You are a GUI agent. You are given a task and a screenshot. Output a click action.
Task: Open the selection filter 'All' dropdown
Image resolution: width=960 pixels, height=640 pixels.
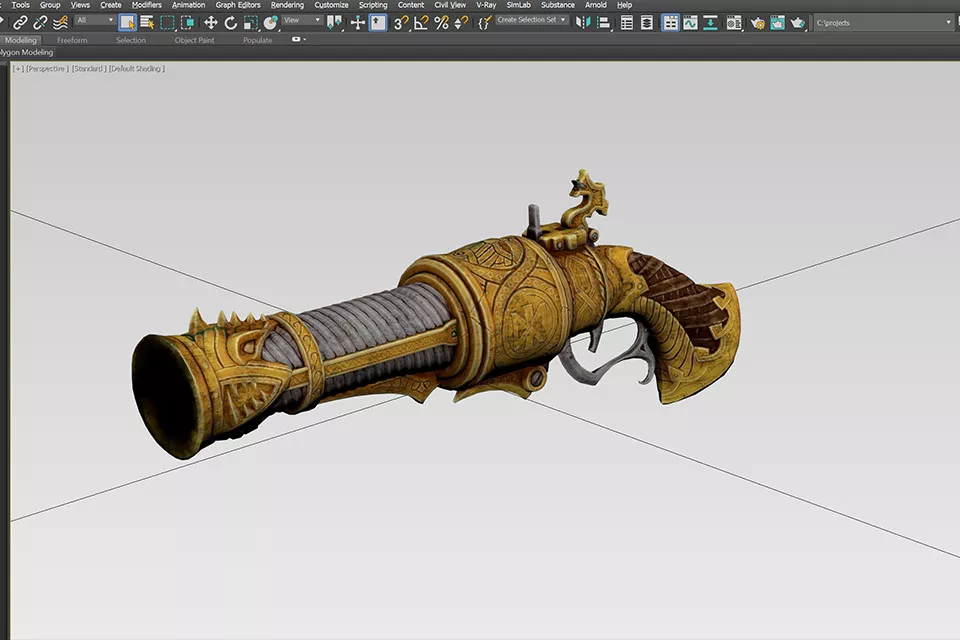(x=96, y=20)
